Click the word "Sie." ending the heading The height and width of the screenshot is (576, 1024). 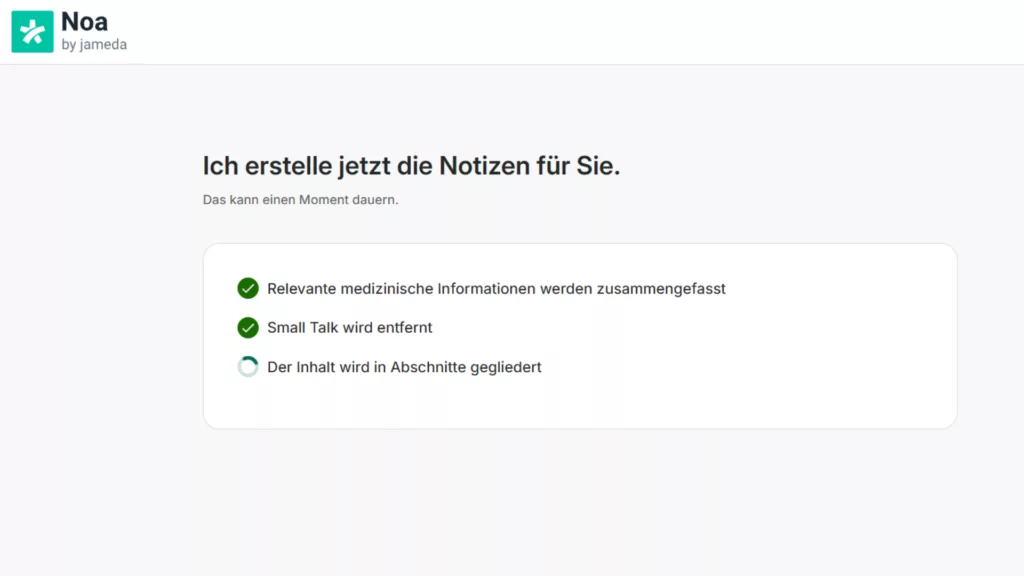pos(597,166)
